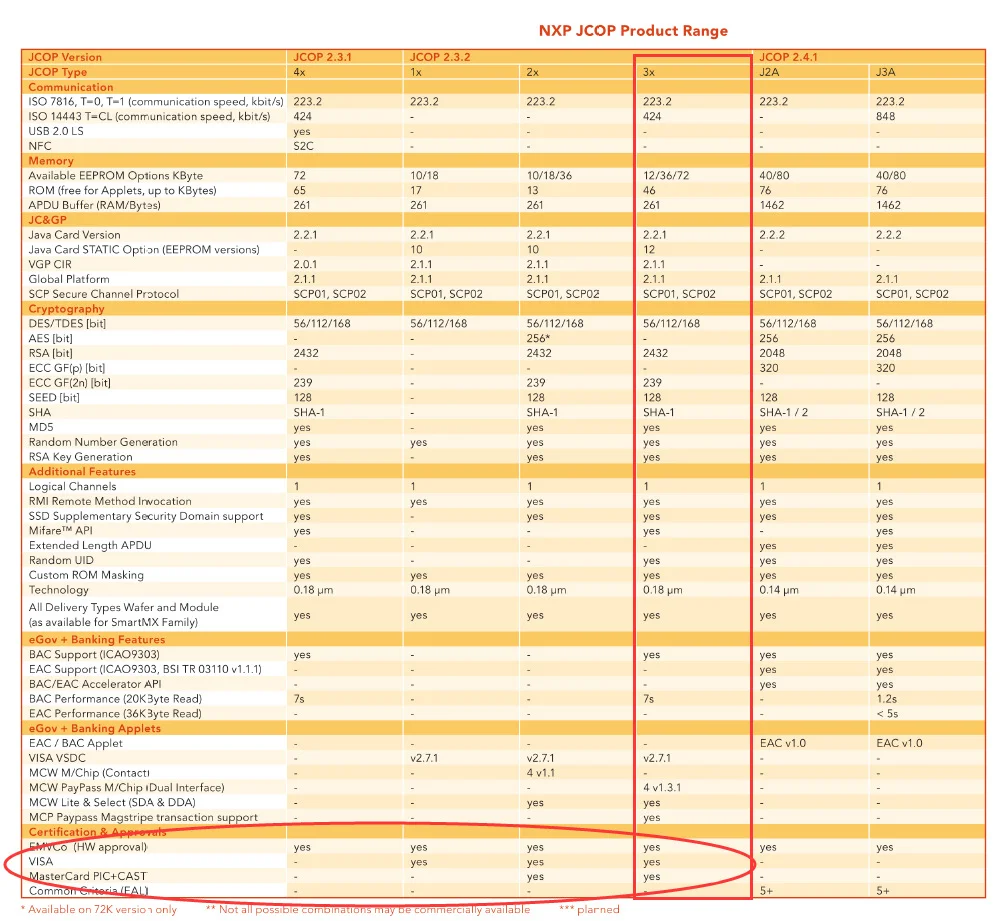The height and width of the screenshot is (921, 1000).
Task: Select the Global Platform row label
Action: coord(69,279)
